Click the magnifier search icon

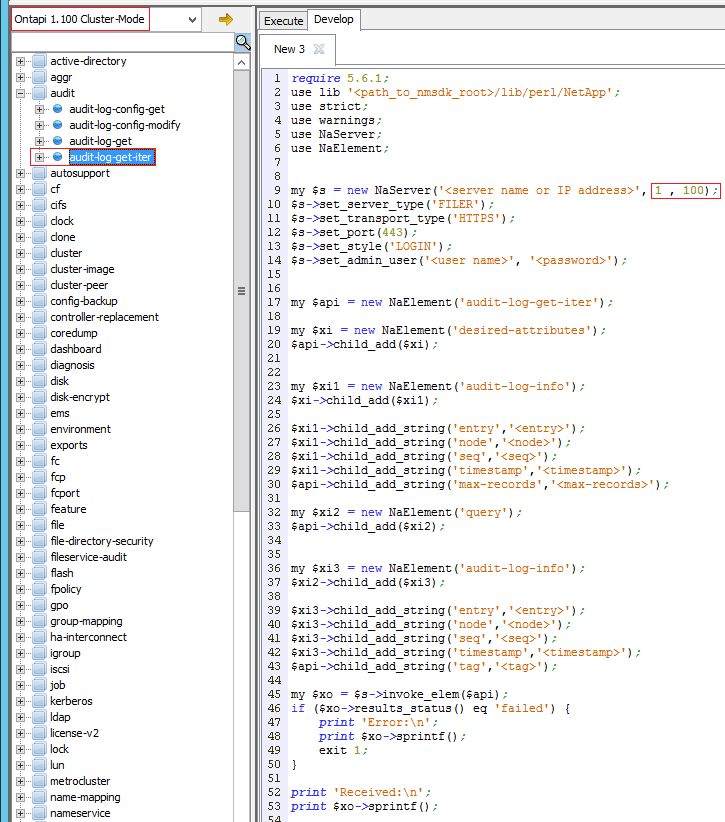tap(242, 42)
